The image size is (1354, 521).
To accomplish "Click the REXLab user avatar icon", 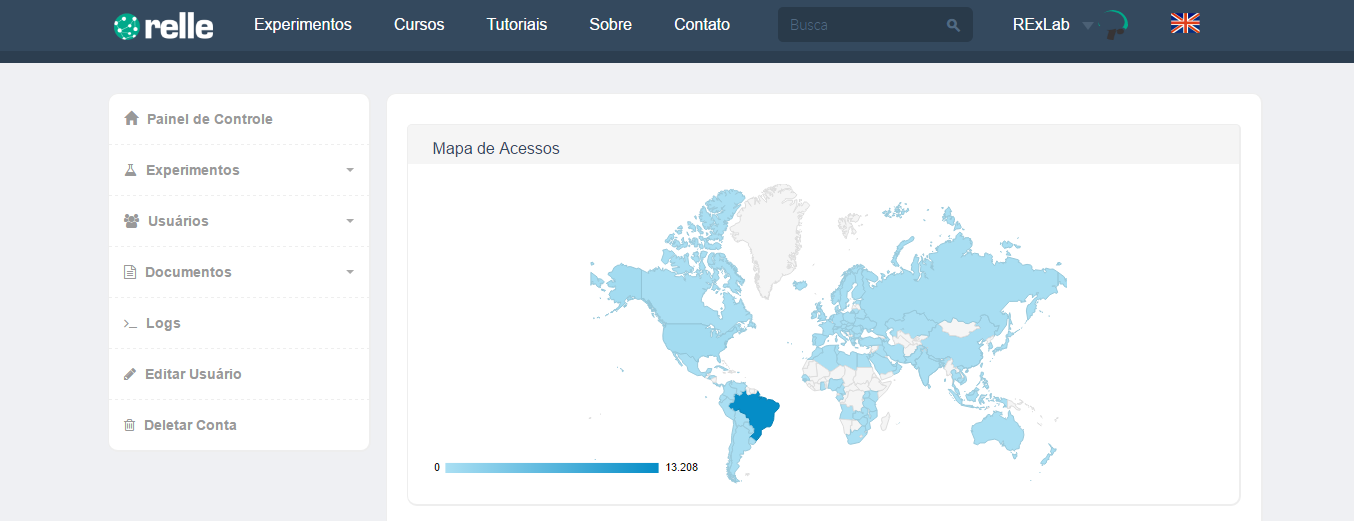I will point(1116,26).
